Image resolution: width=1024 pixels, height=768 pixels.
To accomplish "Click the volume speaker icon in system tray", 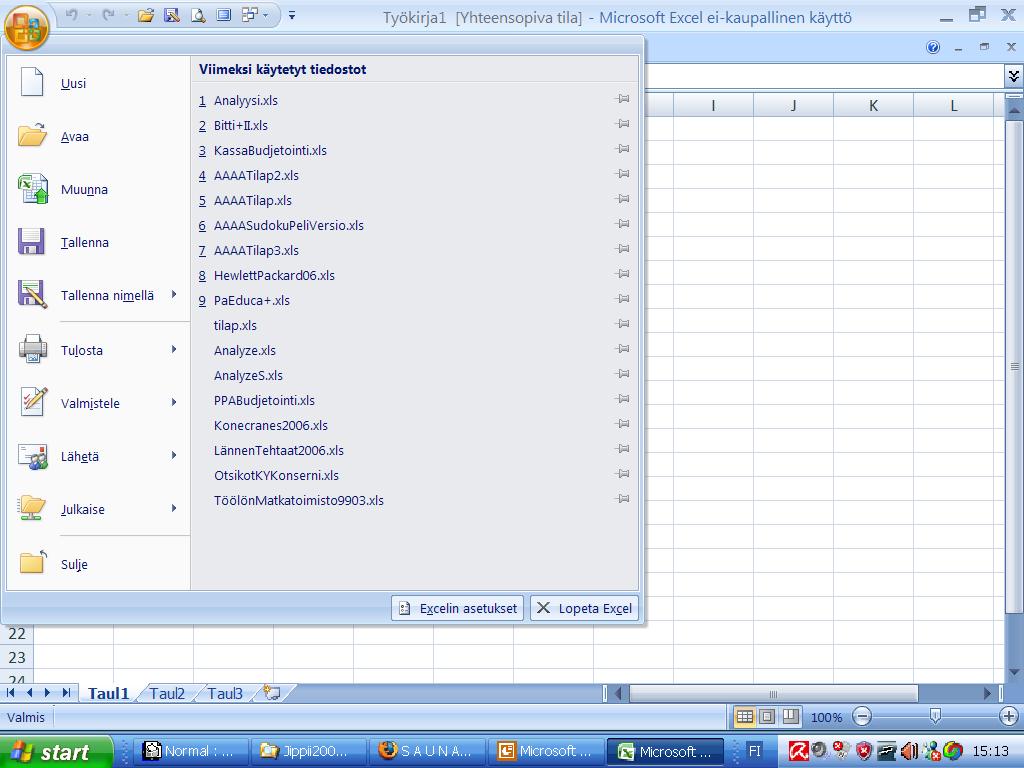I will coord(908,751).
